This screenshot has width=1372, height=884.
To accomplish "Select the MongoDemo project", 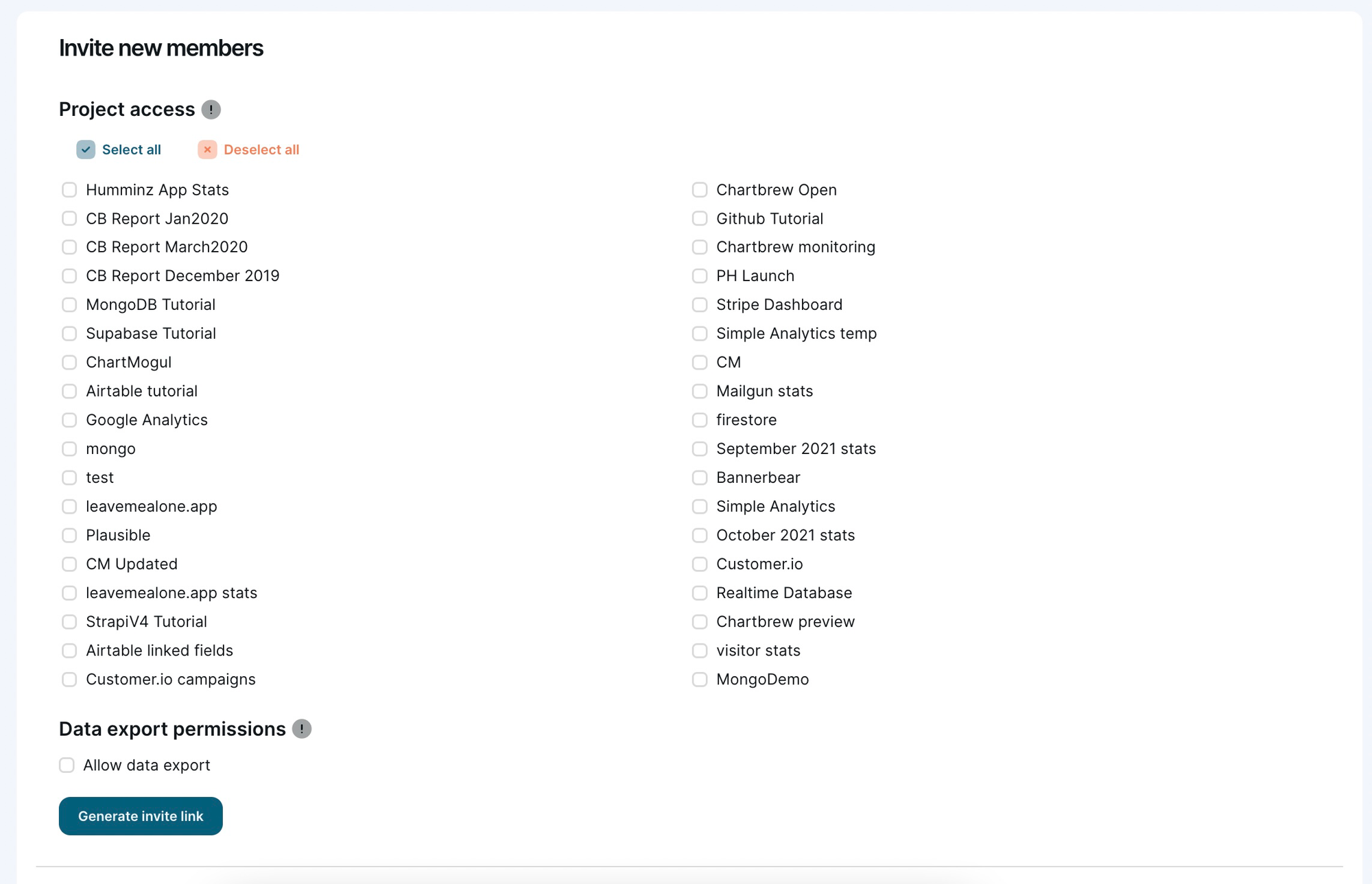I will (x=699, y=679).
